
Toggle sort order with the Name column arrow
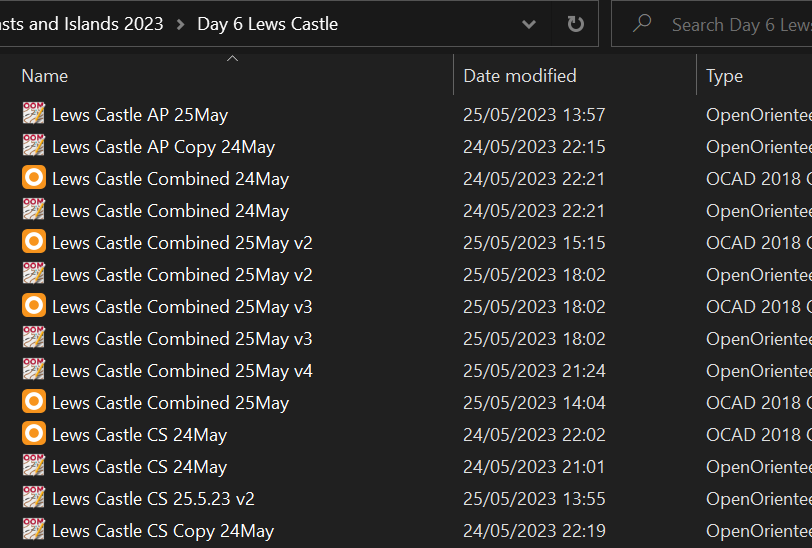pos(233,59)
